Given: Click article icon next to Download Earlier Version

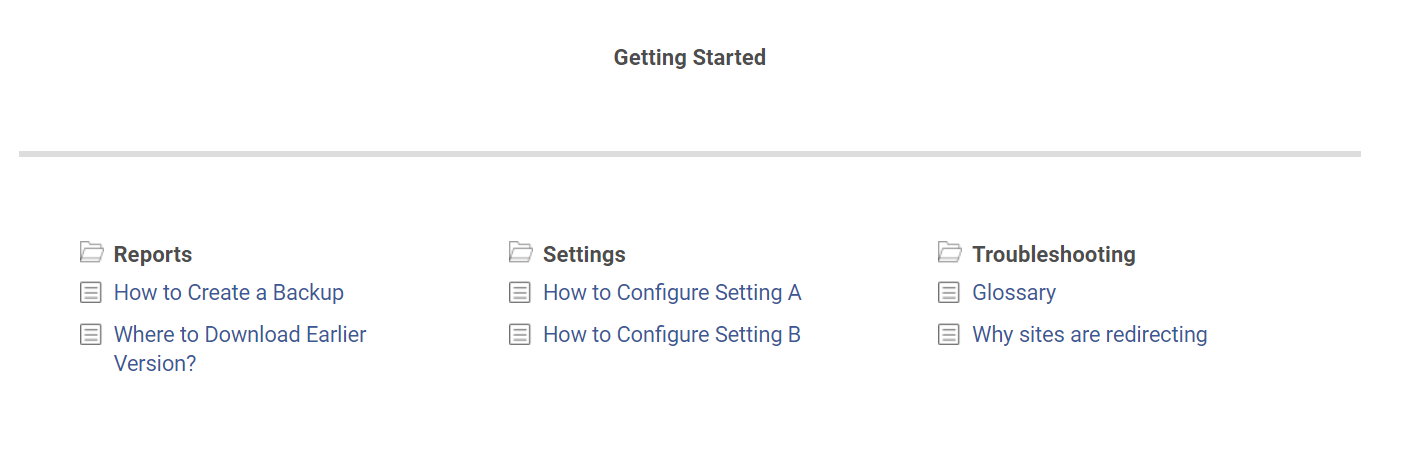Looking at the screenshot, I should pos(91,335).
